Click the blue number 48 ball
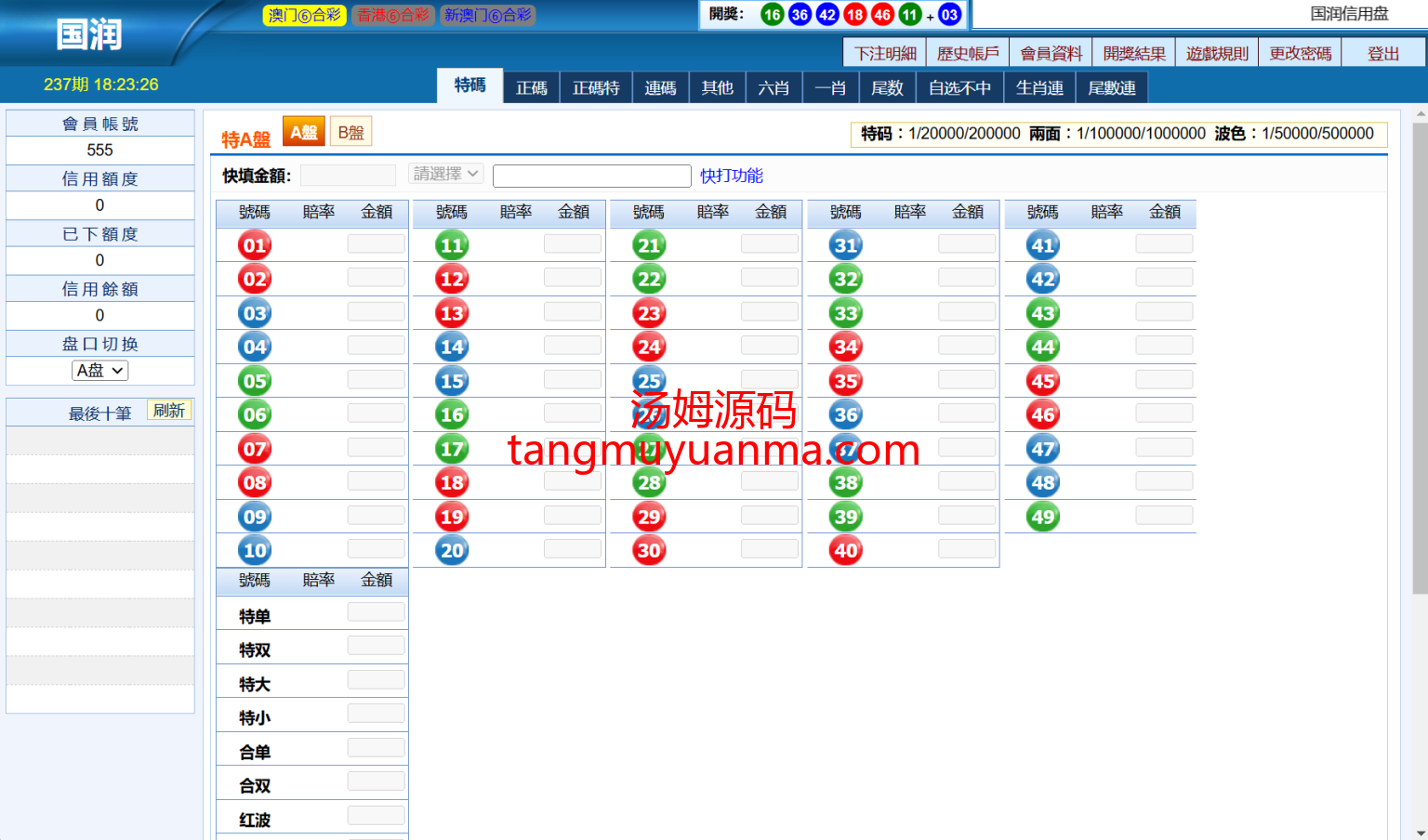Image resolution: width=1428 pixels, height=840 pixels. pyautogui.click(x=1043, y=482)
